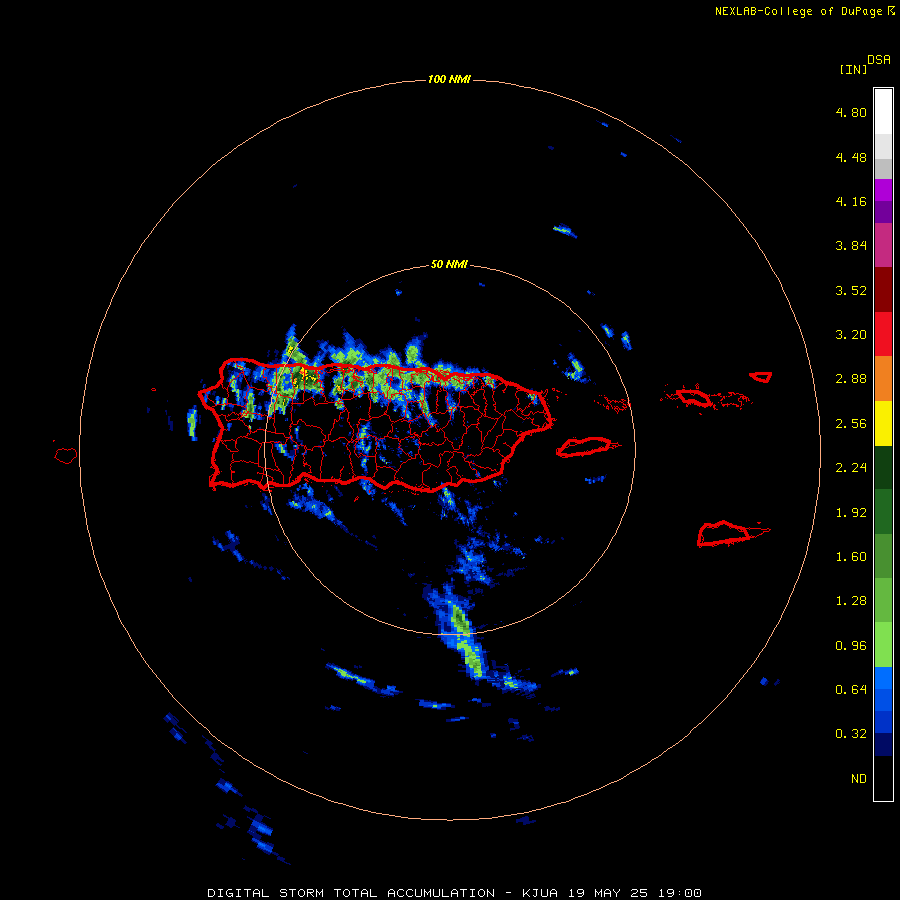Screen dimensions: 900x900
Task: Click the DSA product label above legend
Action: (x=879, y=59)
